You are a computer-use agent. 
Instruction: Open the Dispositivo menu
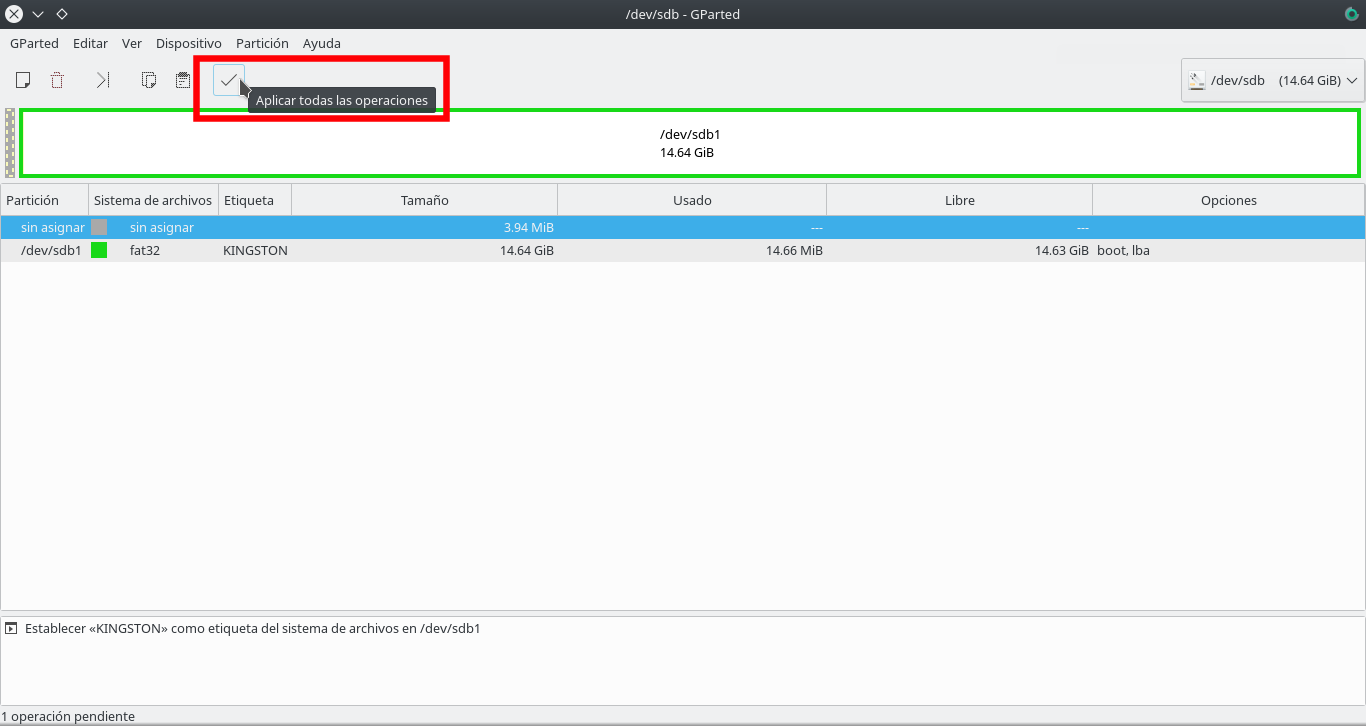point(189,43)
